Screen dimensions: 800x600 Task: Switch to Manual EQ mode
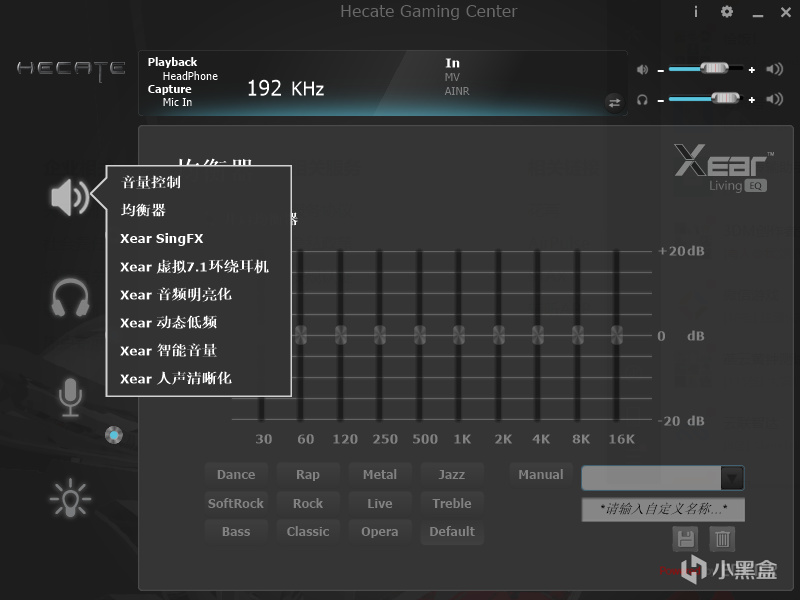pos(541,475)
